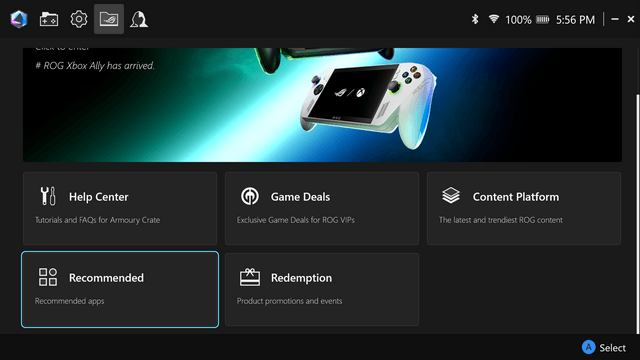The height and width of the screenshot is (360, 640).
Task: Open the Content Platform title link
Action: (x=516, y=197)
